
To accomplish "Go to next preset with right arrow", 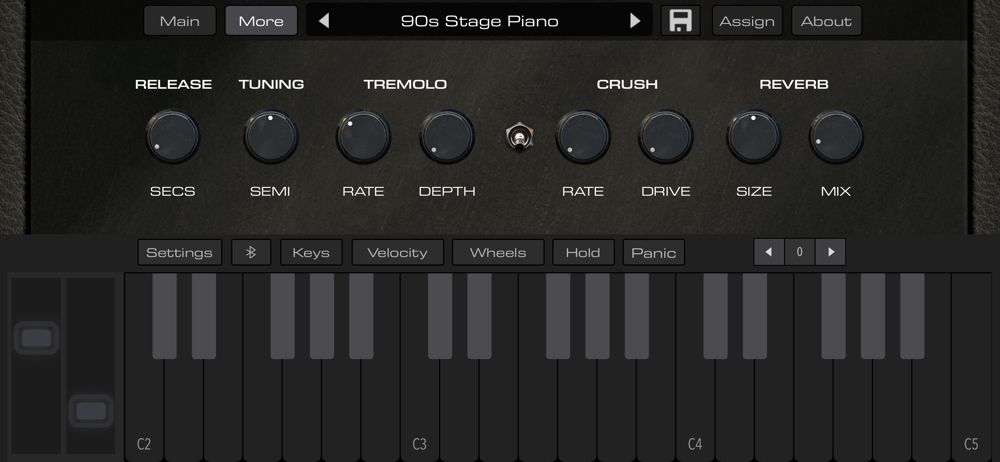I will point(635,21).
